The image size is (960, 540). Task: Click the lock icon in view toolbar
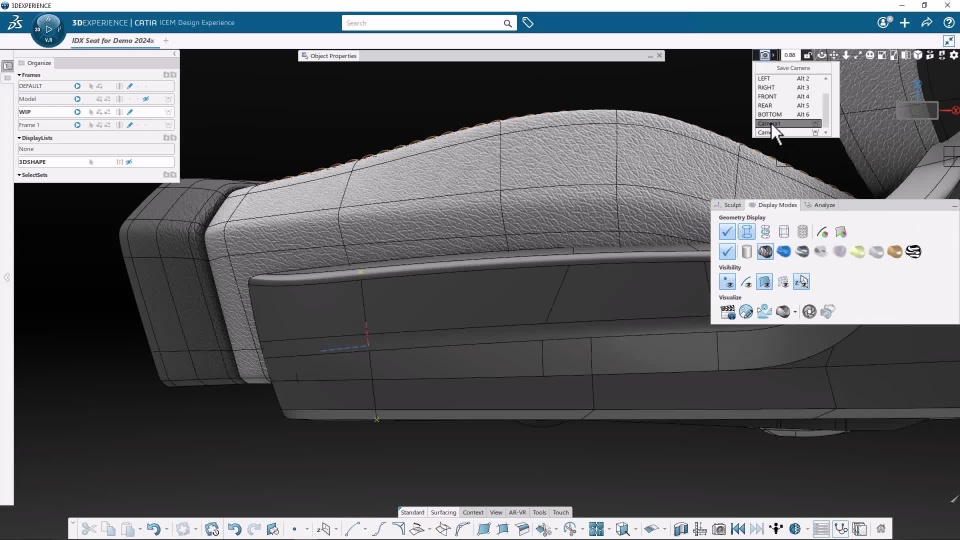point(808,55)
